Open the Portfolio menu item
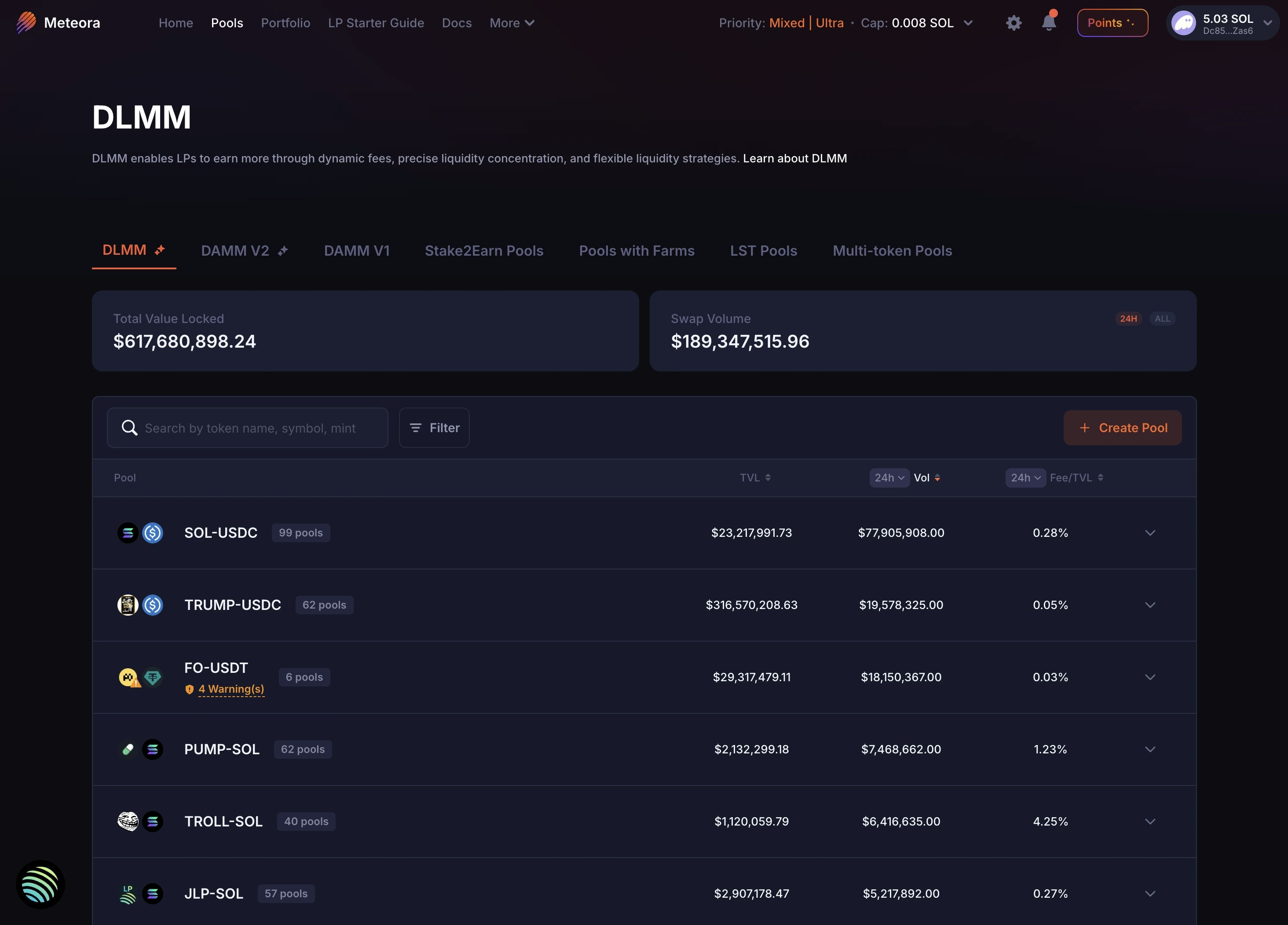 [285, 23]
